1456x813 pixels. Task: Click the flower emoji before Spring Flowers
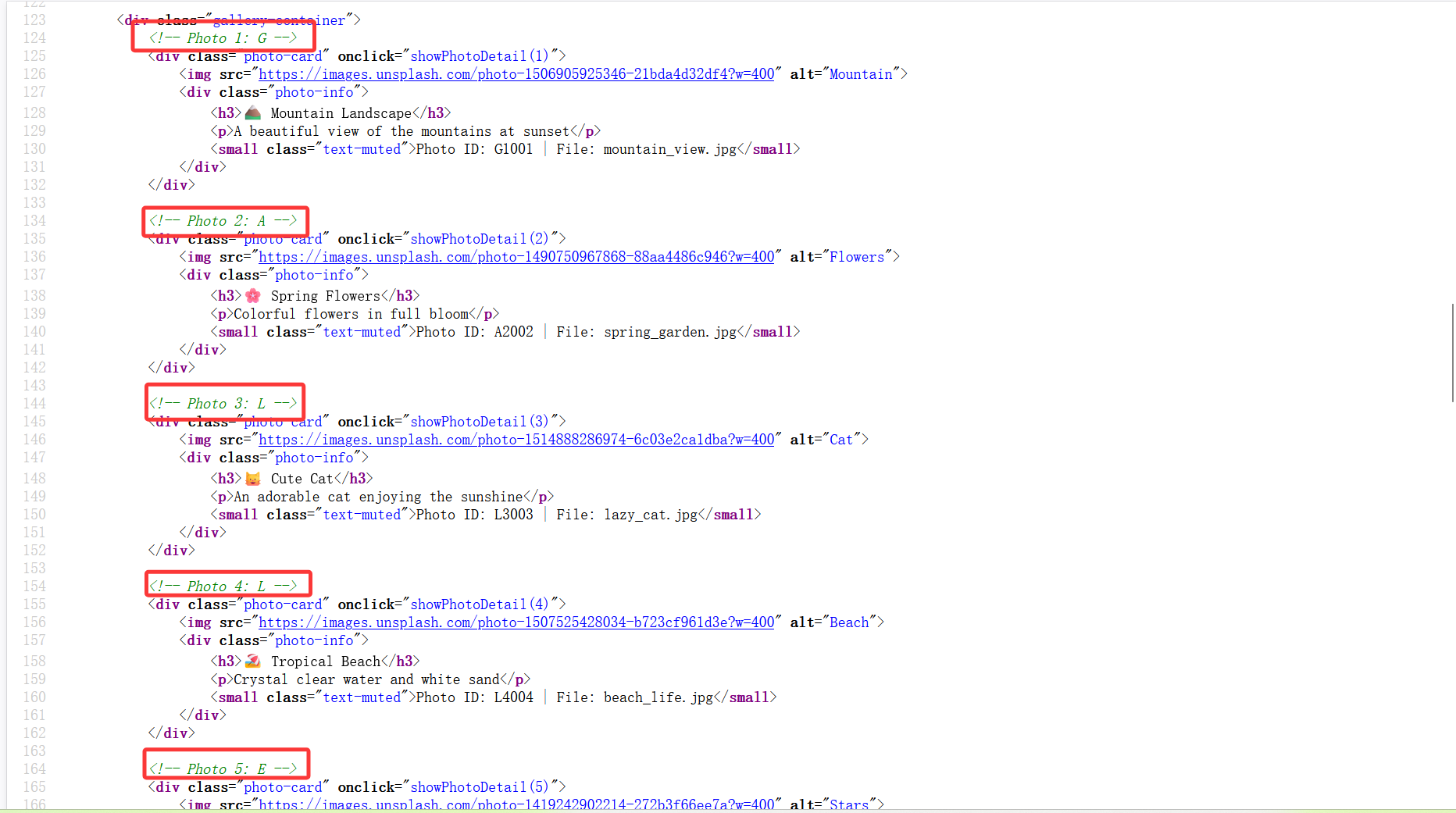coord(253,296)
